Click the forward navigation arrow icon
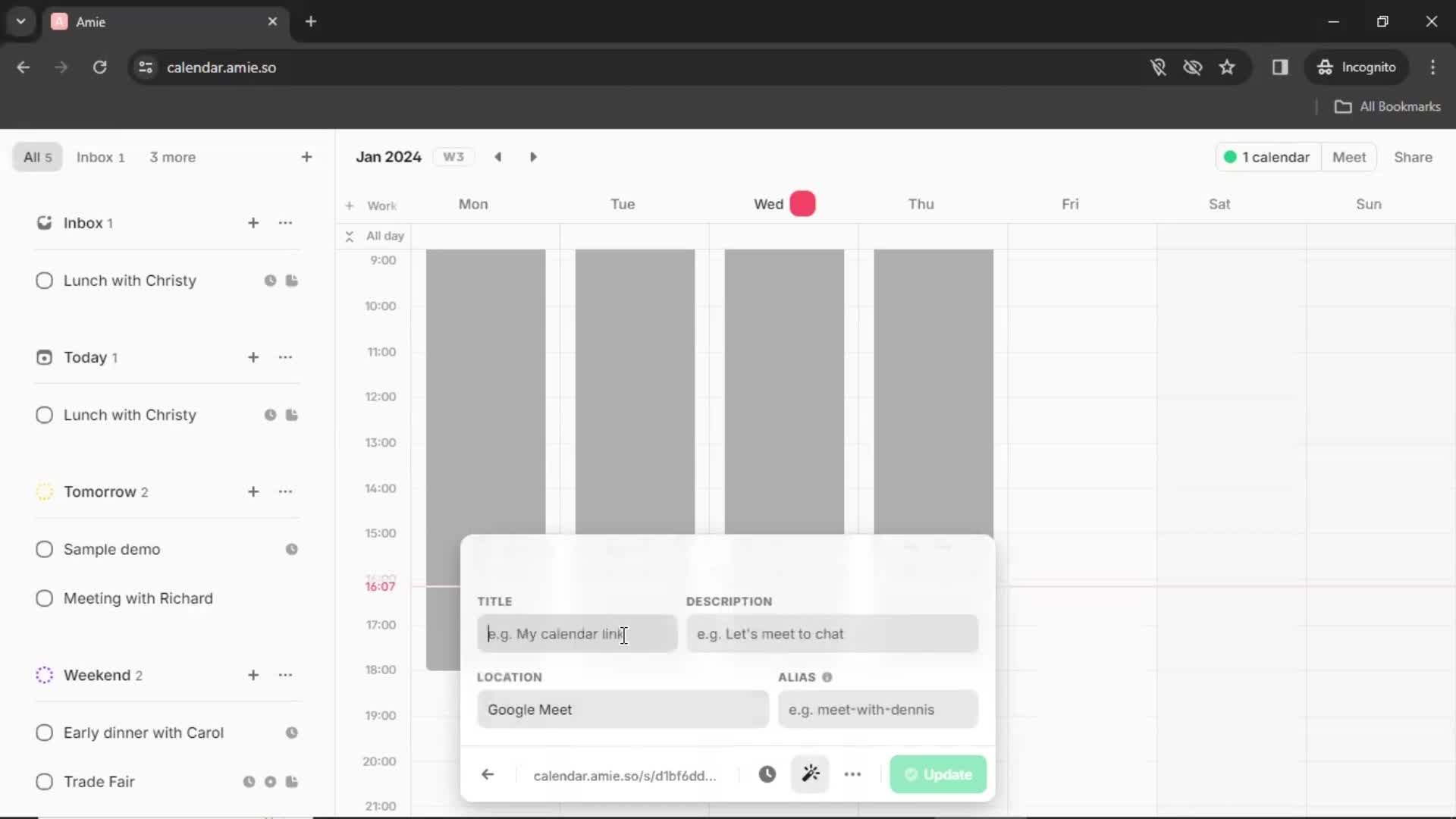Image resolution: width=1456 pixels, height=819 pixels. (535, 157)
